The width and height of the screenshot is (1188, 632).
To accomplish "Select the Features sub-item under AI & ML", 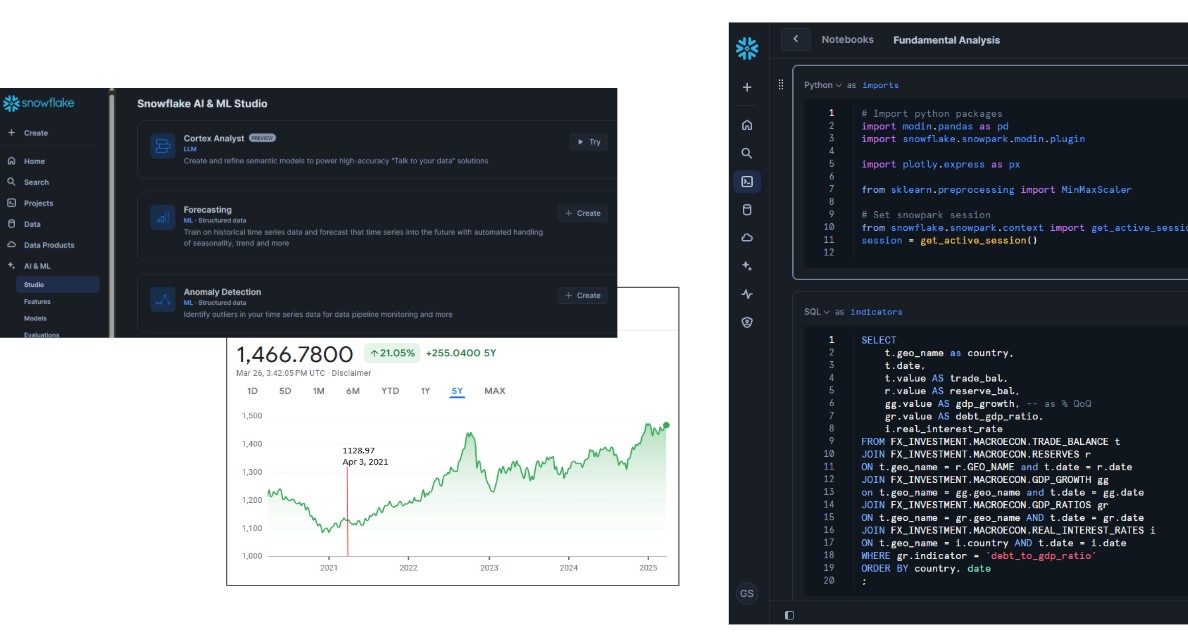I will [x=37, y=302].
